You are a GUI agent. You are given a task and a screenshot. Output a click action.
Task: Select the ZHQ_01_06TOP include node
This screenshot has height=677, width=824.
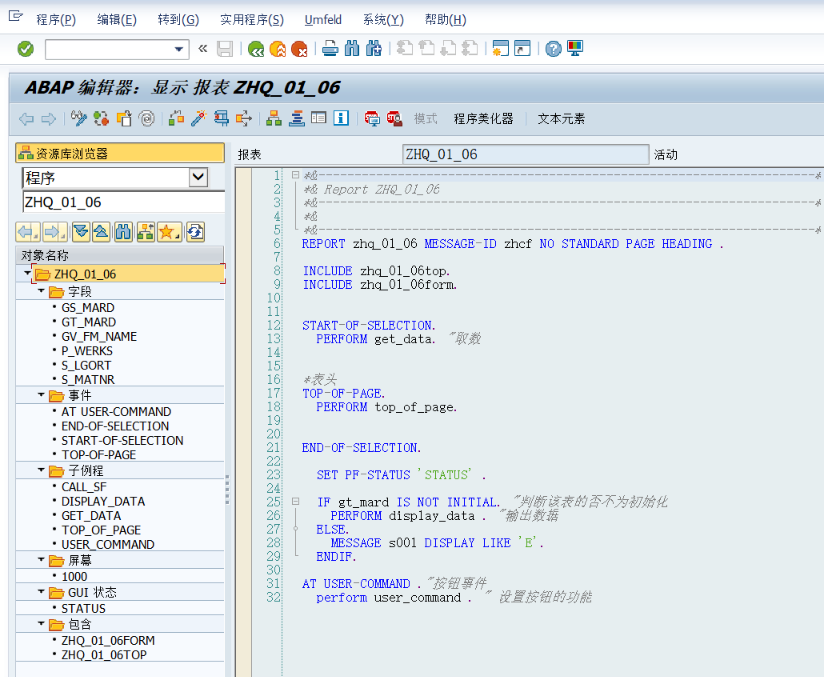pos(104,655)
